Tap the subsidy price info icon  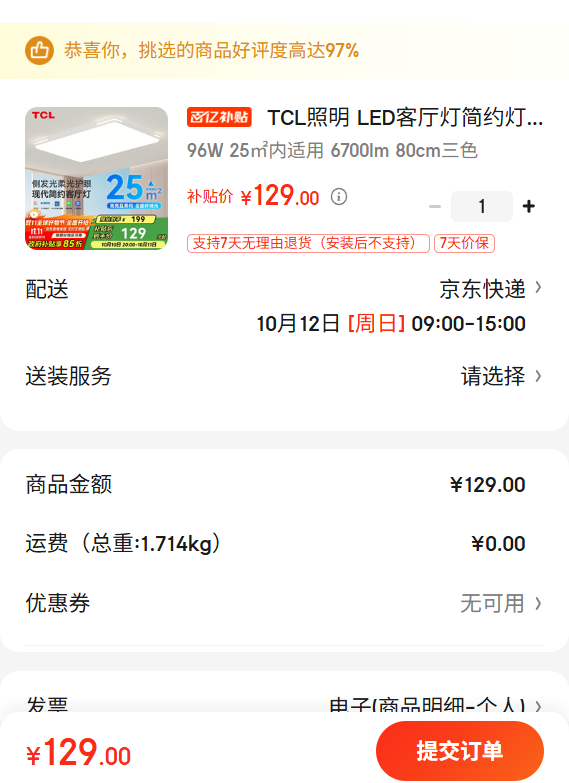pyautogui.click(x=339, y=197)
